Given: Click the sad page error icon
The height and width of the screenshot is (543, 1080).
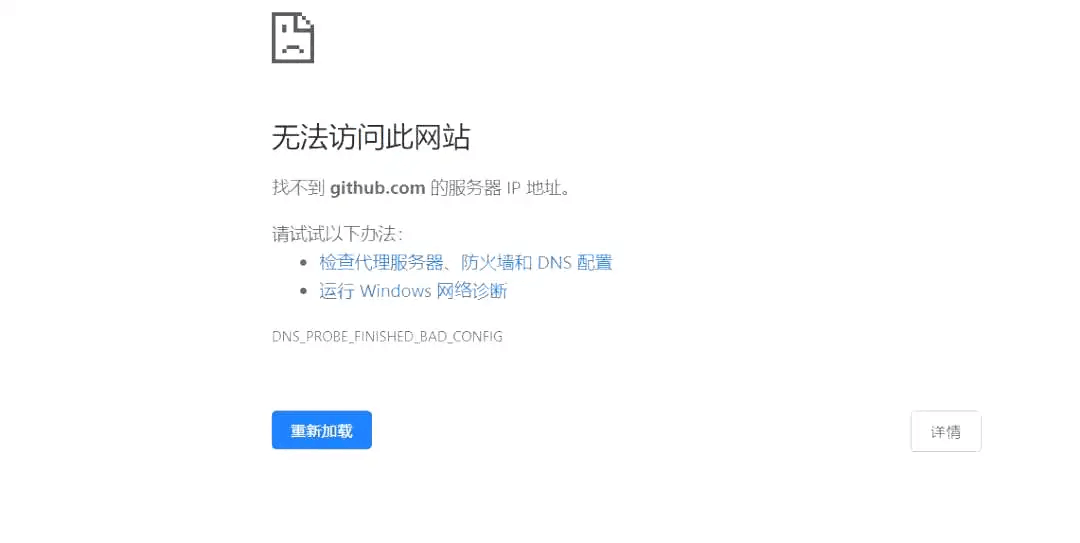Looking at the screenshot, I should pos(293,38).
